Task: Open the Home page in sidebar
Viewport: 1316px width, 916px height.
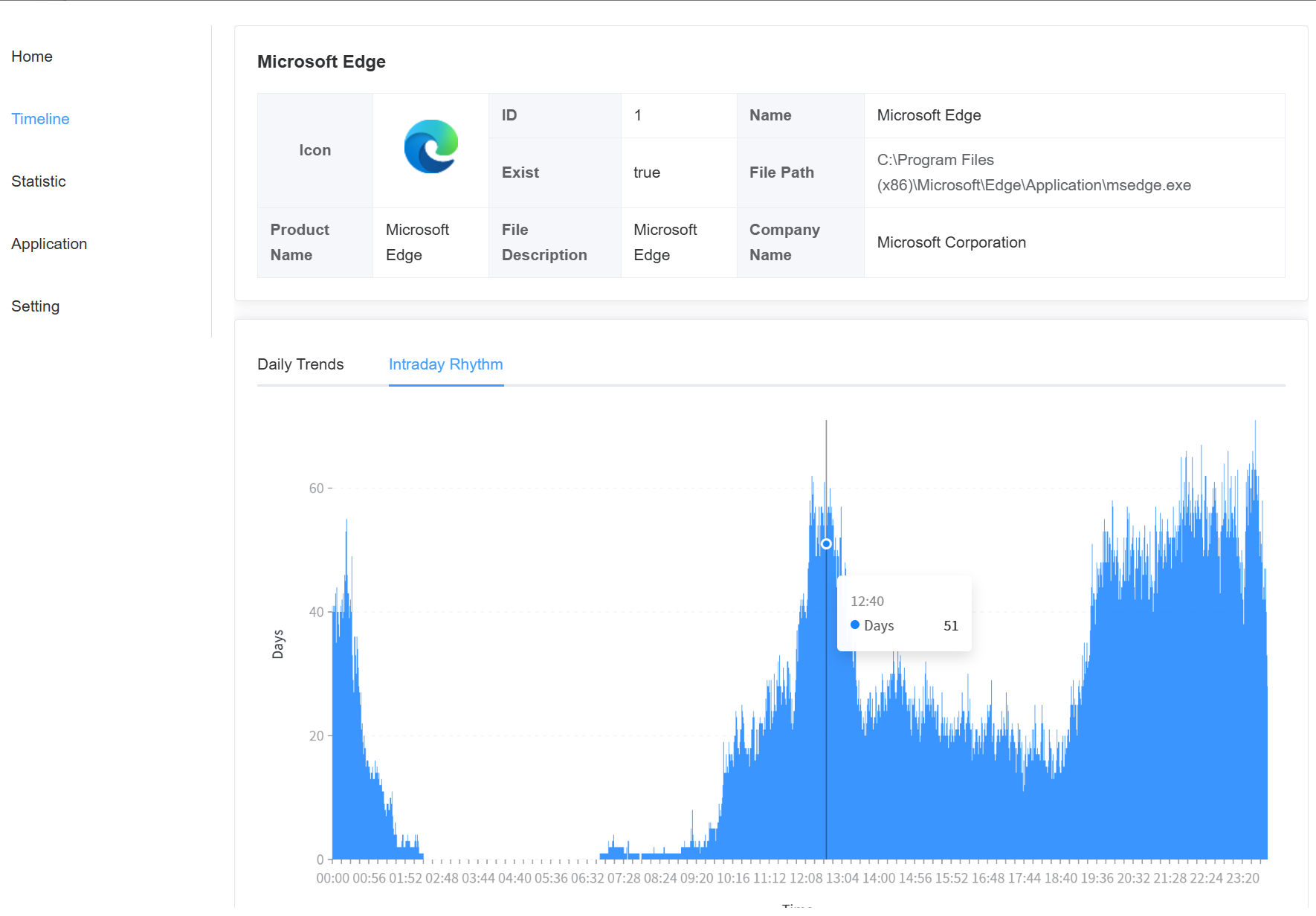Action: pos(32,57)
